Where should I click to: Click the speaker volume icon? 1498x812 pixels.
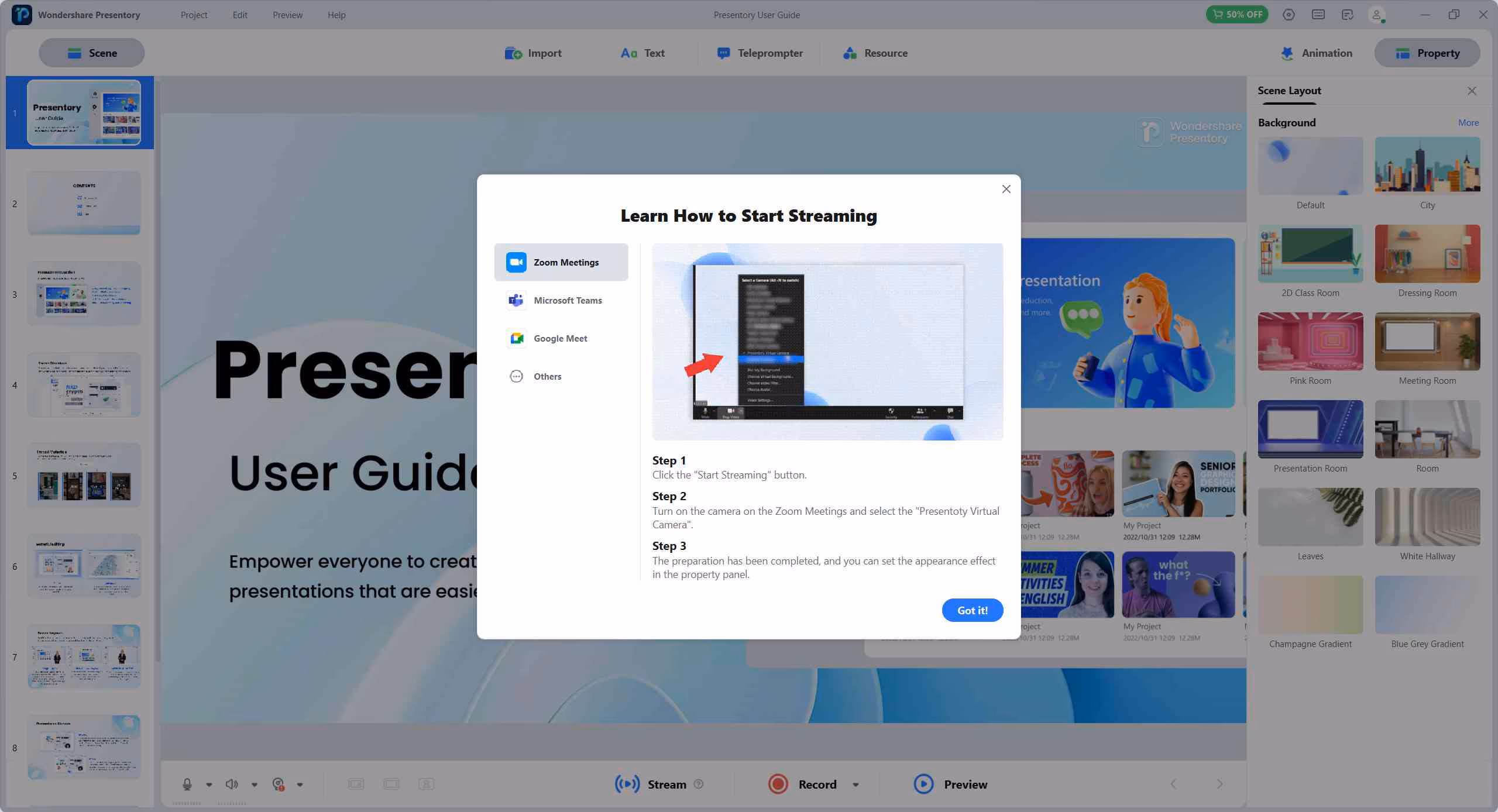[232, 784]
